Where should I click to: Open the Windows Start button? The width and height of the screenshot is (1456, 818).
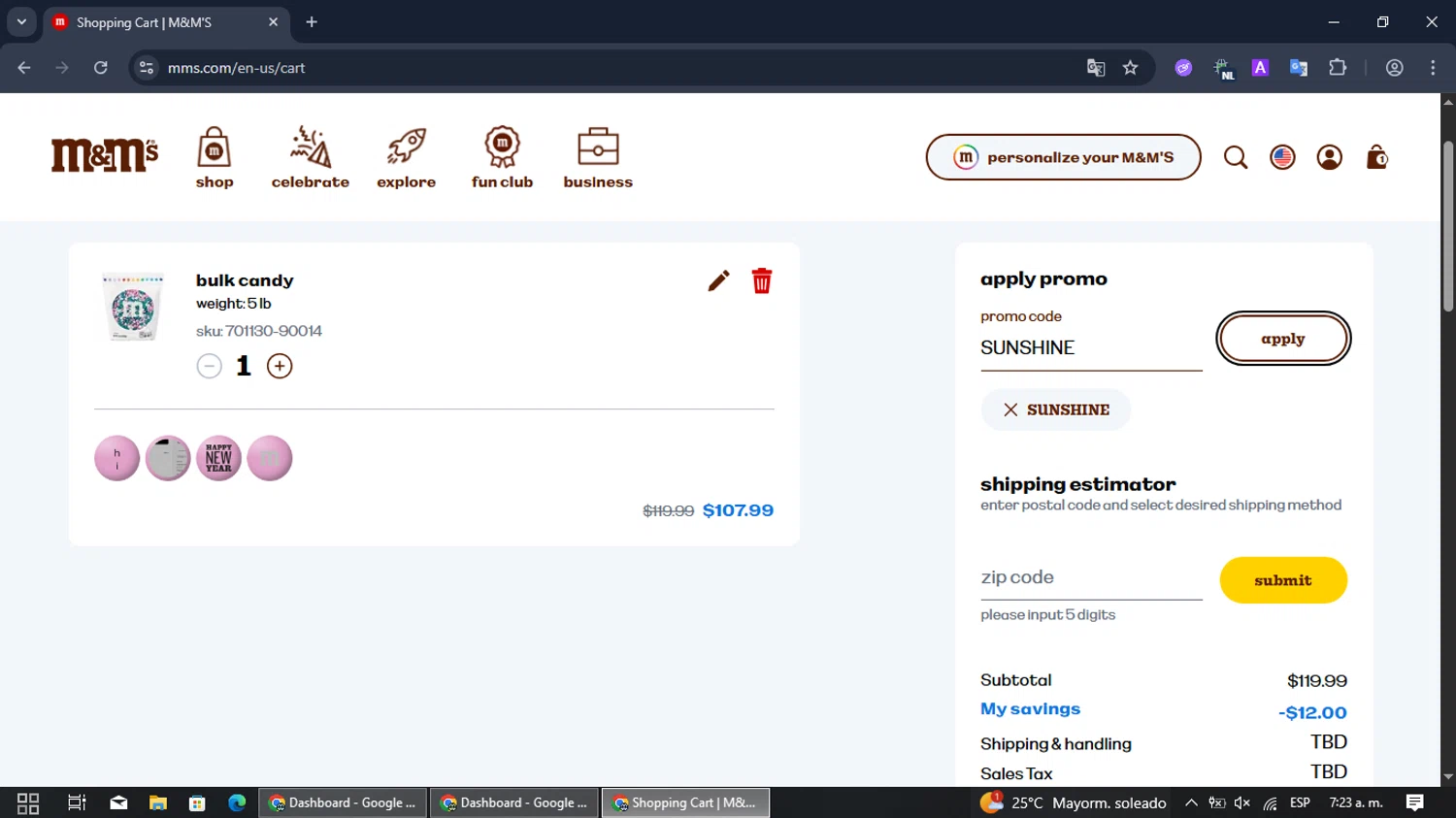click(28, 802)
